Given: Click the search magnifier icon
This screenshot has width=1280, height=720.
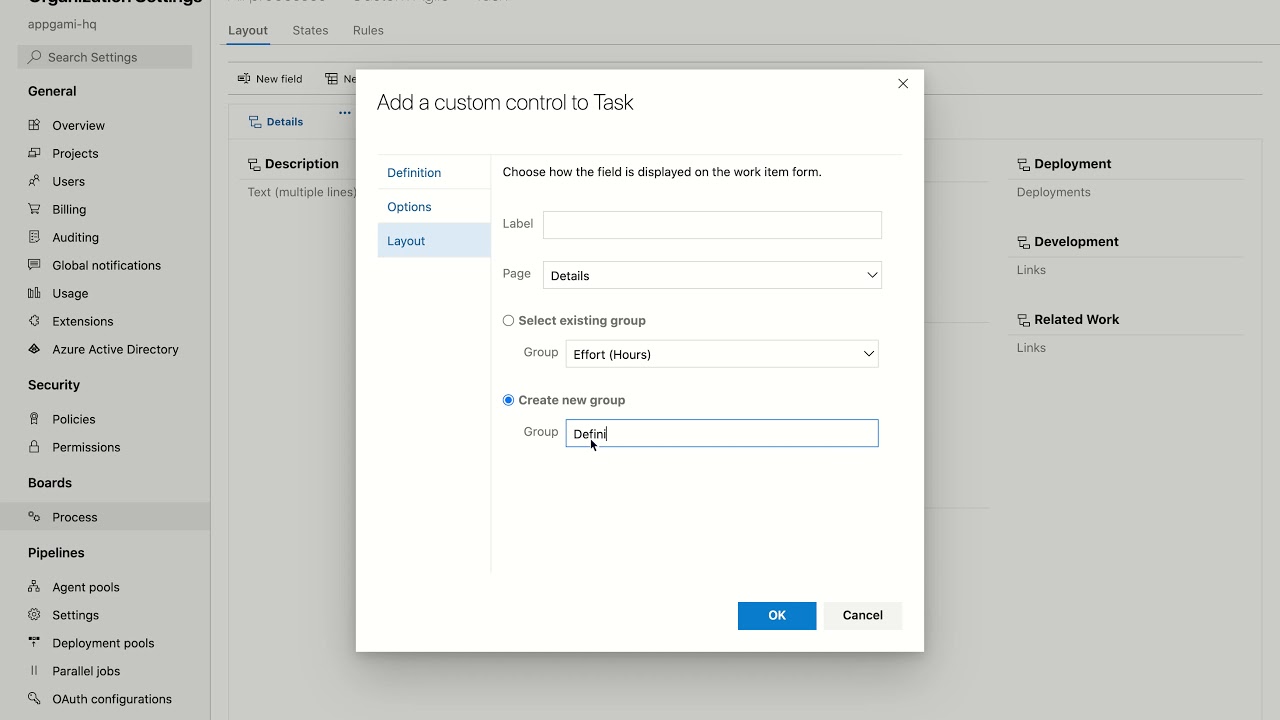Looking at the screenshot, I should [35, 57].
